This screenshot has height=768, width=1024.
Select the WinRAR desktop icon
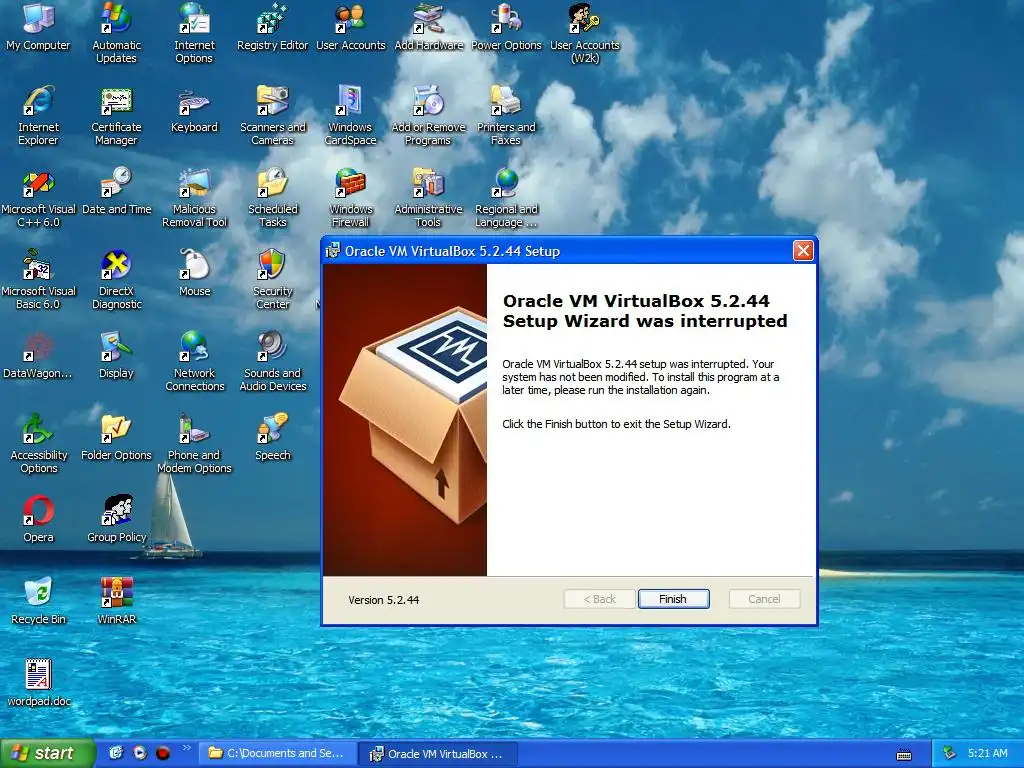point(116,601)
